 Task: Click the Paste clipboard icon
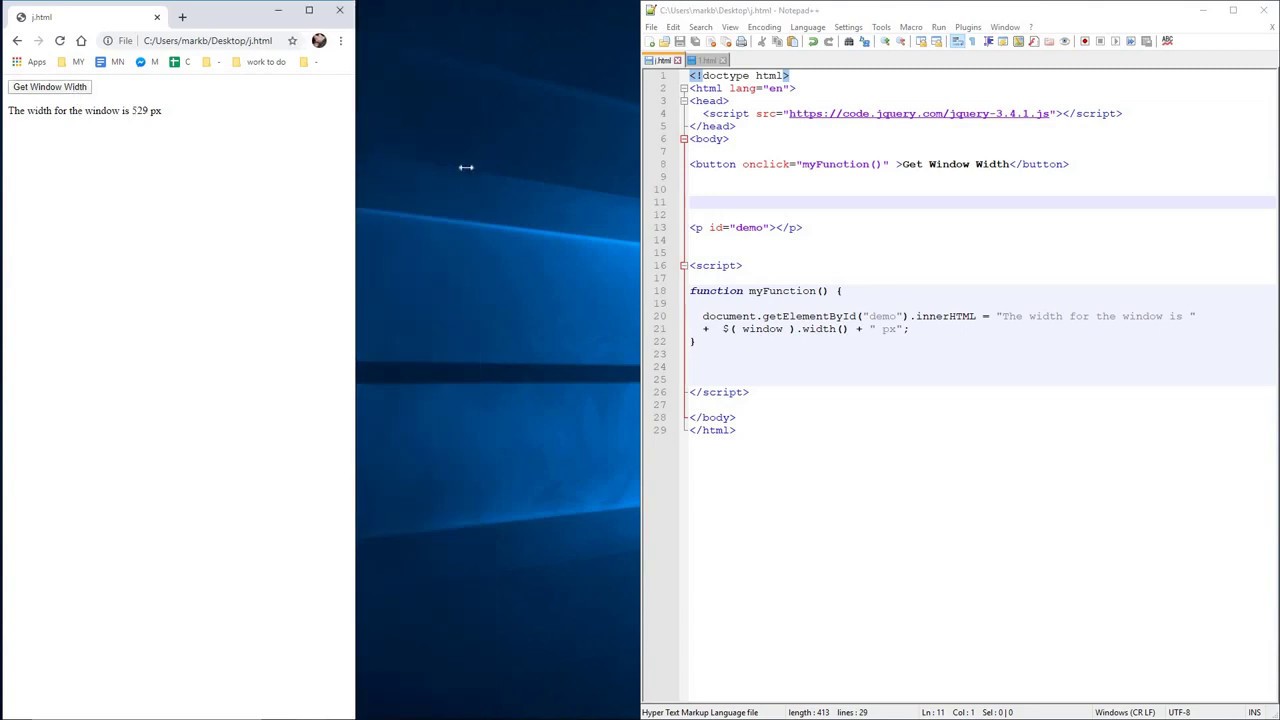pos(792,41)
